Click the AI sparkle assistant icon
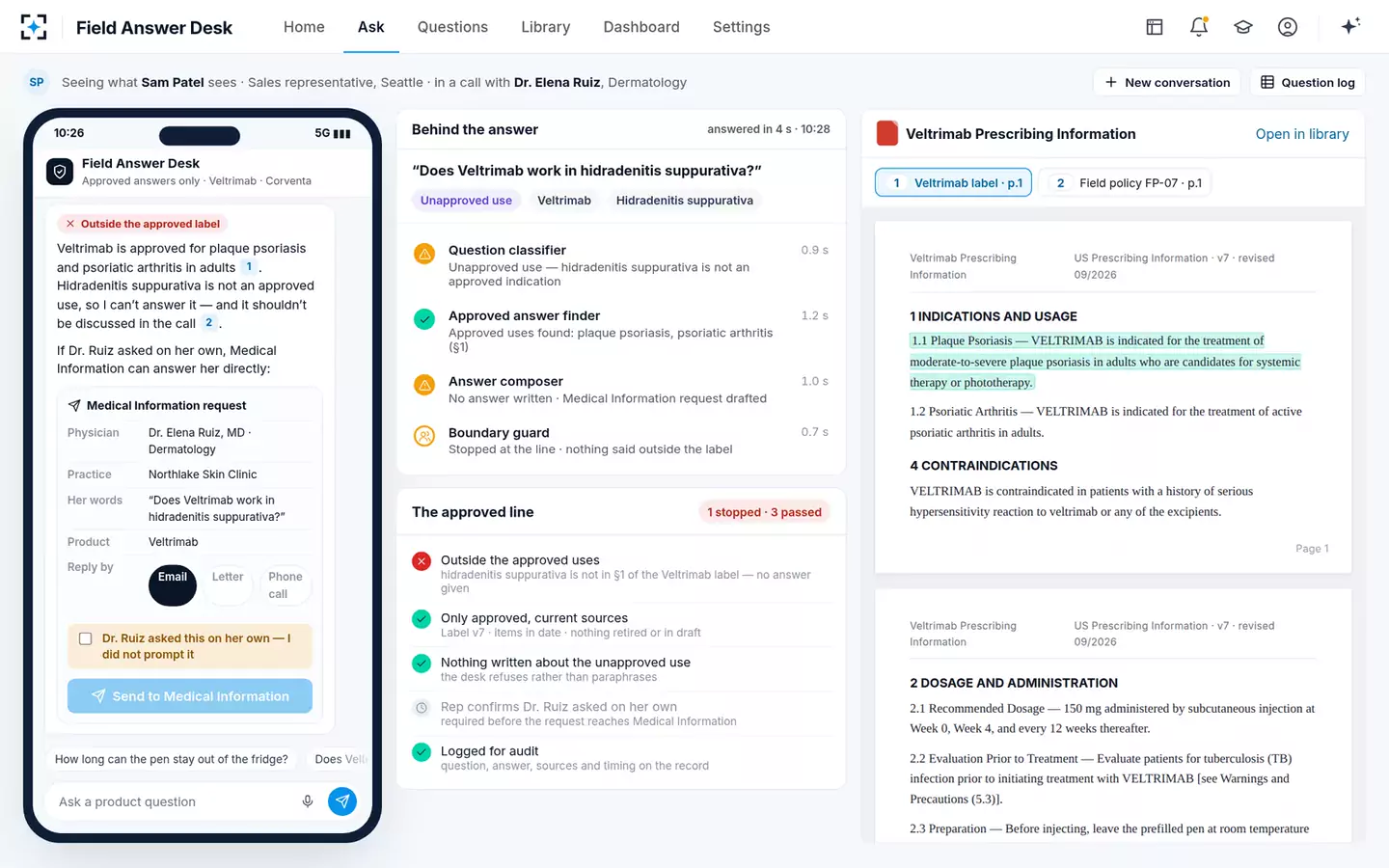The image size is (1389, 868). click(x=1350, y=26)
